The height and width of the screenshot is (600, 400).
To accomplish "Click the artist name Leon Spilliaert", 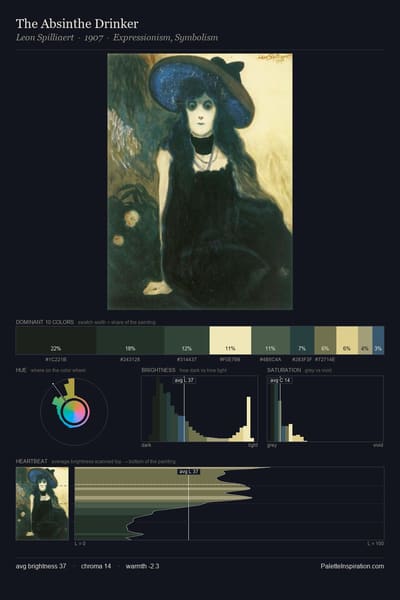I will (45, 38).
